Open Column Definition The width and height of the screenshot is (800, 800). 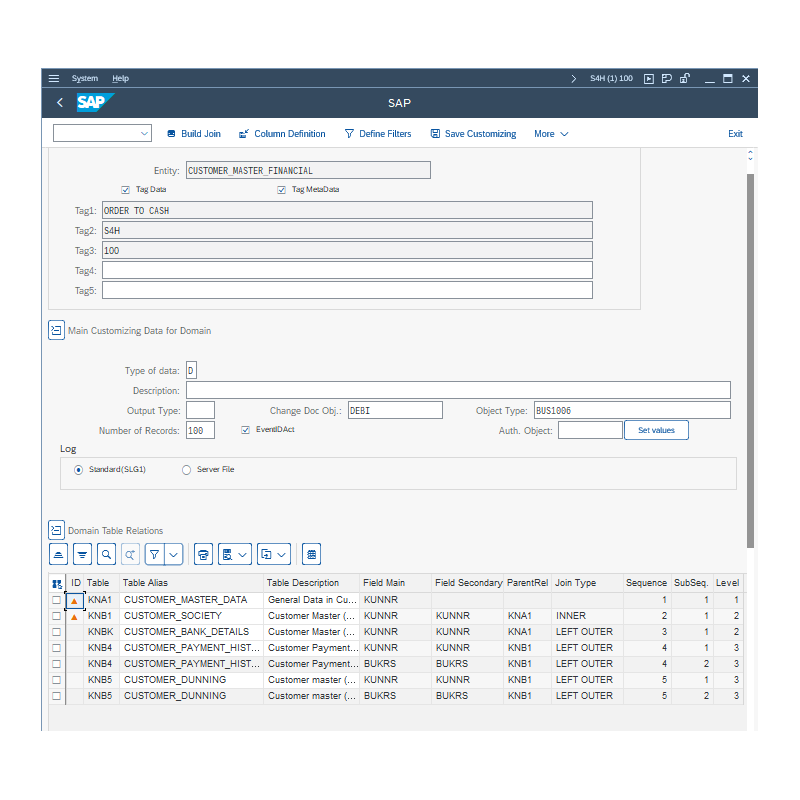282,134
